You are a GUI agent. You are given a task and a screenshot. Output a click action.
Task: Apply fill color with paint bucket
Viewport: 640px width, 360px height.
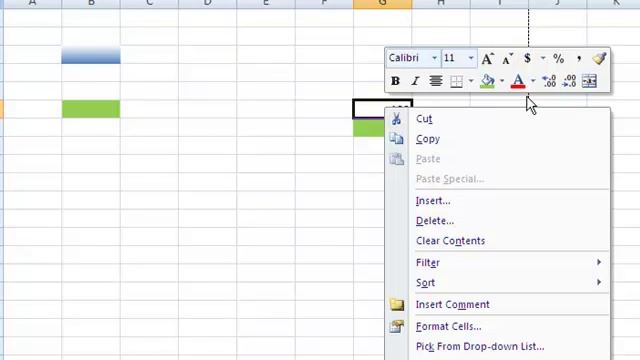[x=487, y=81]
